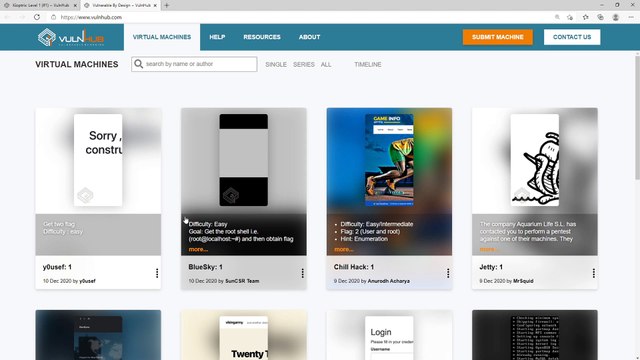
Task: Open the BlueSky: 1 title link
Action: tap(206, 267)
